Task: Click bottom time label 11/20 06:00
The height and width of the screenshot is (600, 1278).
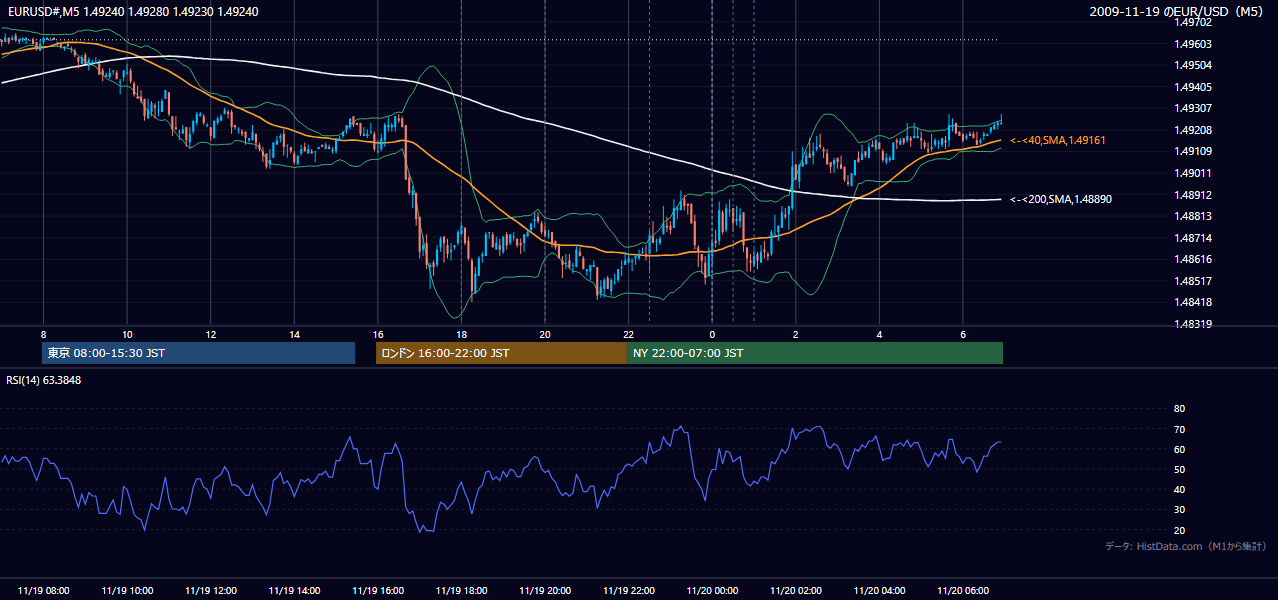Action: (963, 591)
